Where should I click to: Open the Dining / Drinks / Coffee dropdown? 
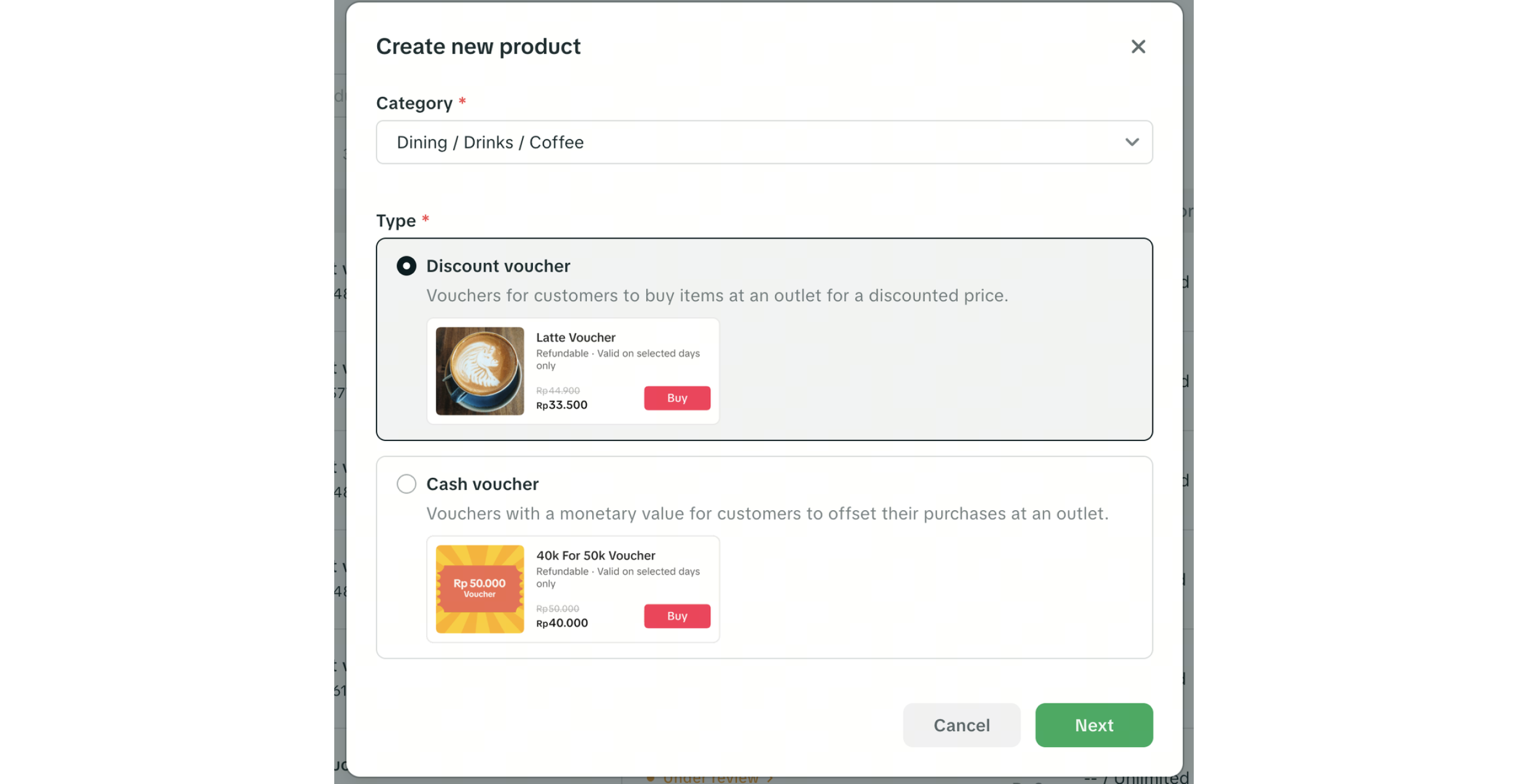tap(764, 142)
